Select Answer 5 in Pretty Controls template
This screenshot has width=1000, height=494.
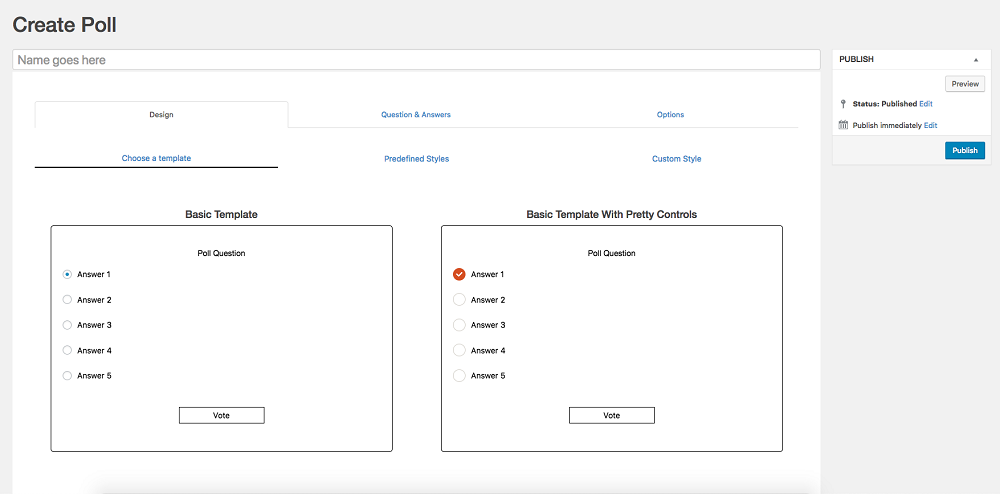click(459, 375)
